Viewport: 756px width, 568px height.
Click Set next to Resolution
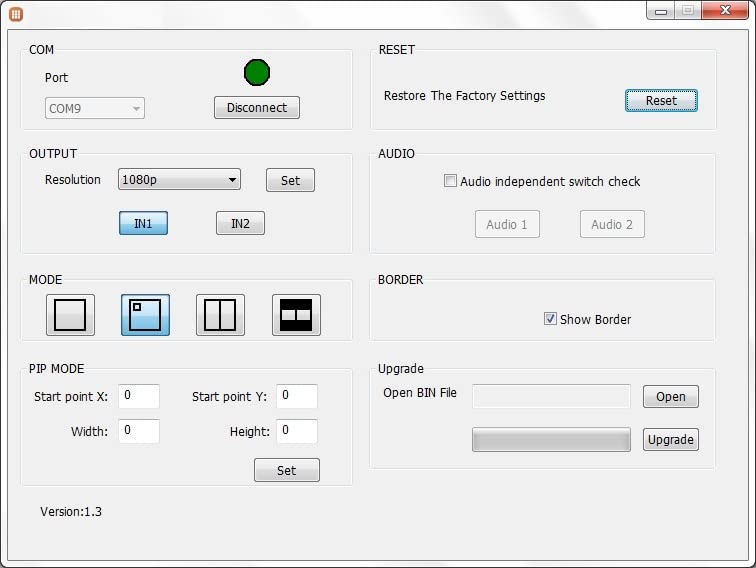tap(290, 180)
